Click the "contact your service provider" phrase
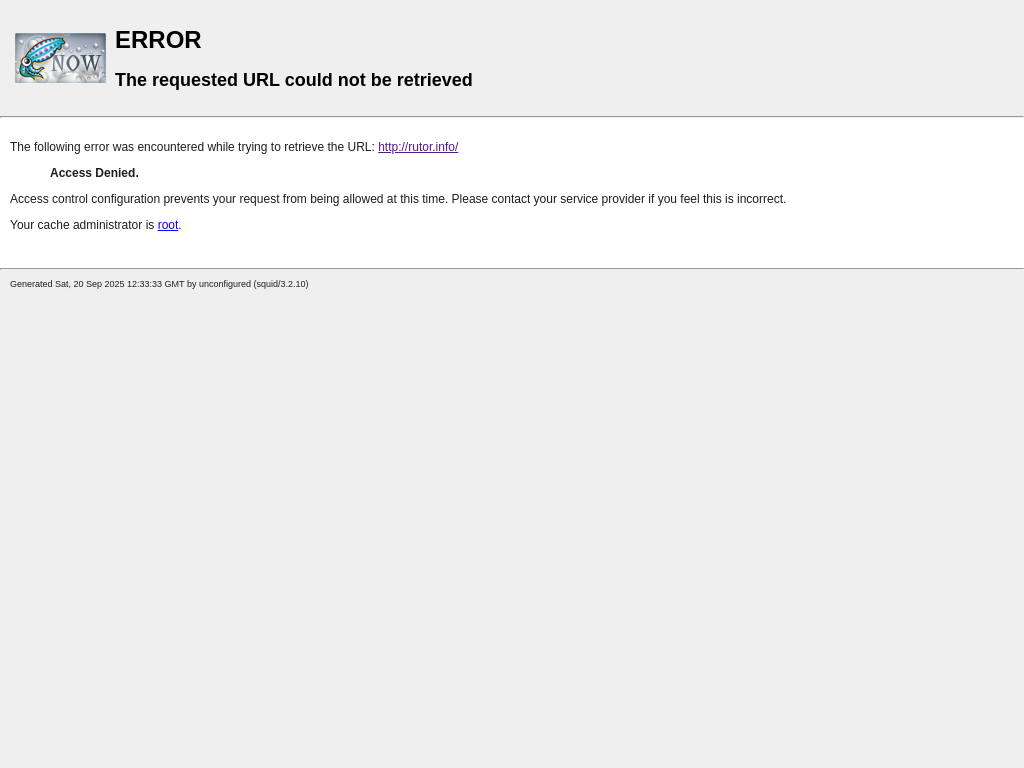Image resolution: width=1024 pixels, height=768 pixels. tap(568, 199)
